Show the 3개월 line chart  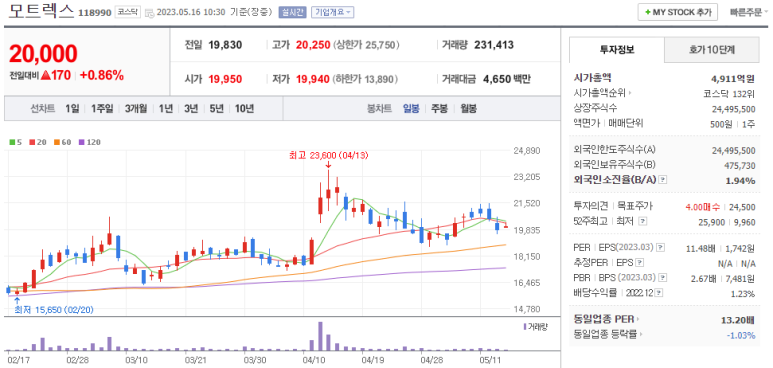click(136, 109)
